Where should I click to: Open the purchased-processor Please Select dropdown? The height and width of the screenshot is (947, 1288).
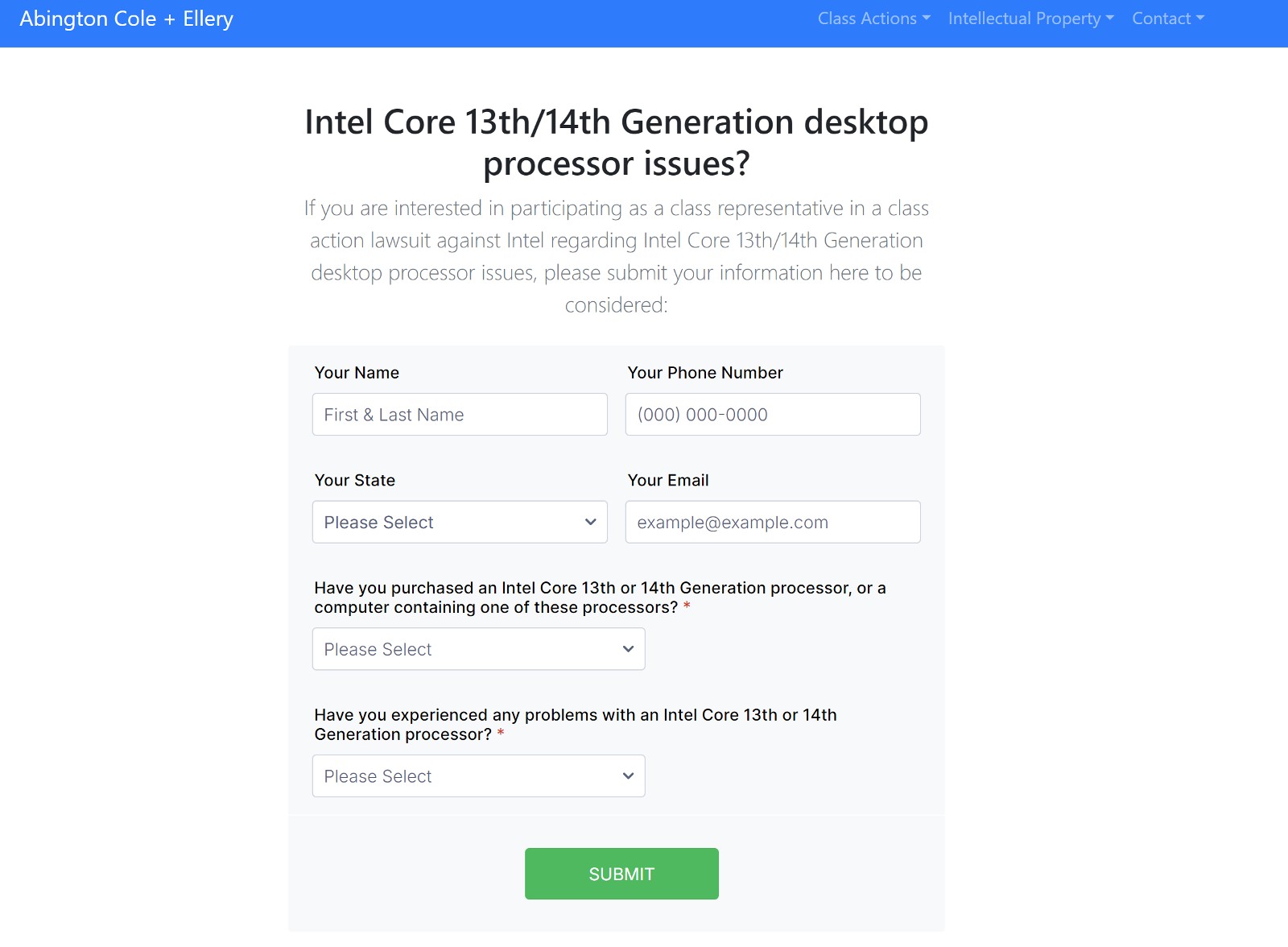click(479, 649)
